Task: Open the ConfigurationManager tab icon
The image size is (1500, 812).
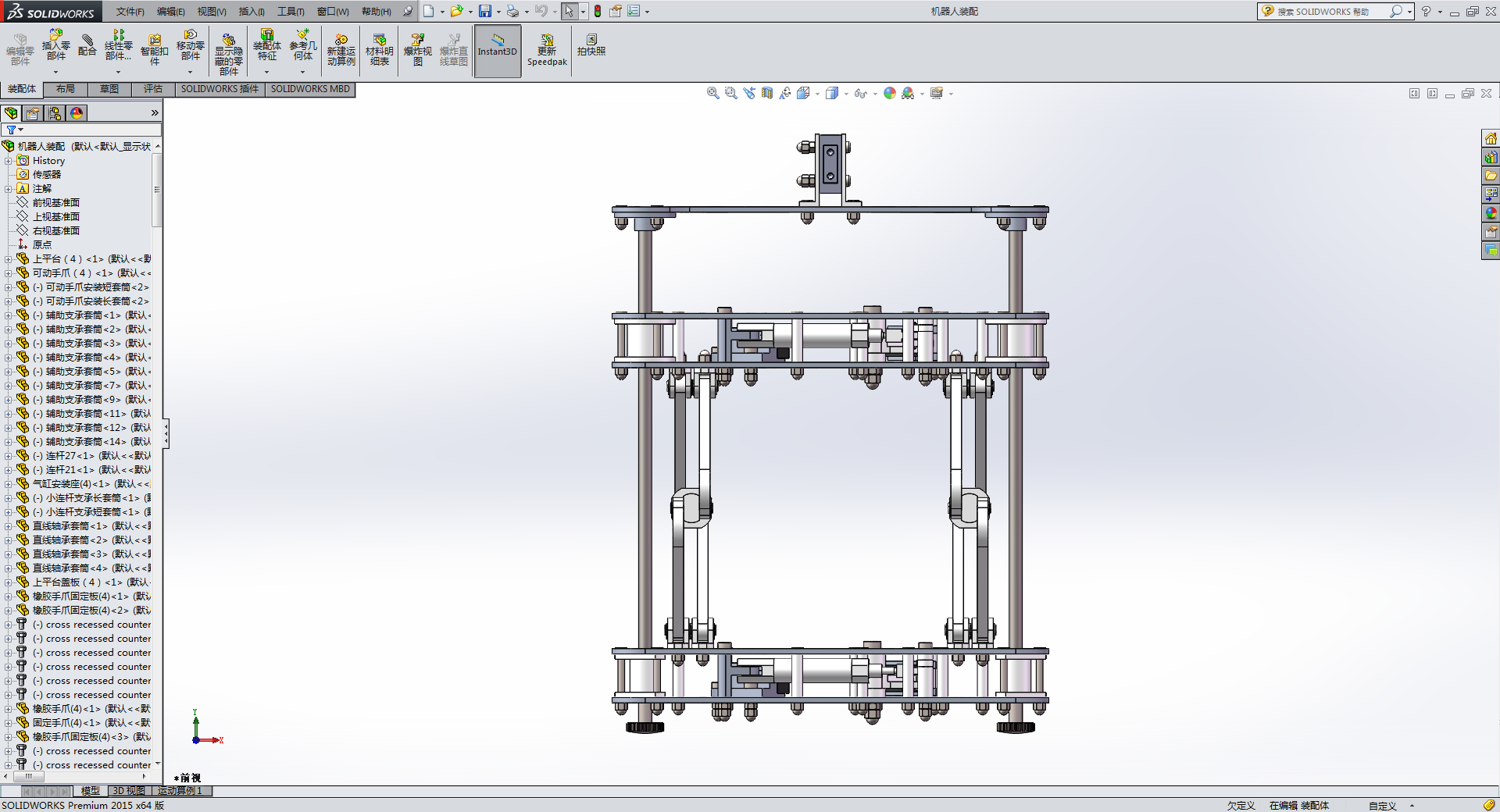Action: click(55, 113)
